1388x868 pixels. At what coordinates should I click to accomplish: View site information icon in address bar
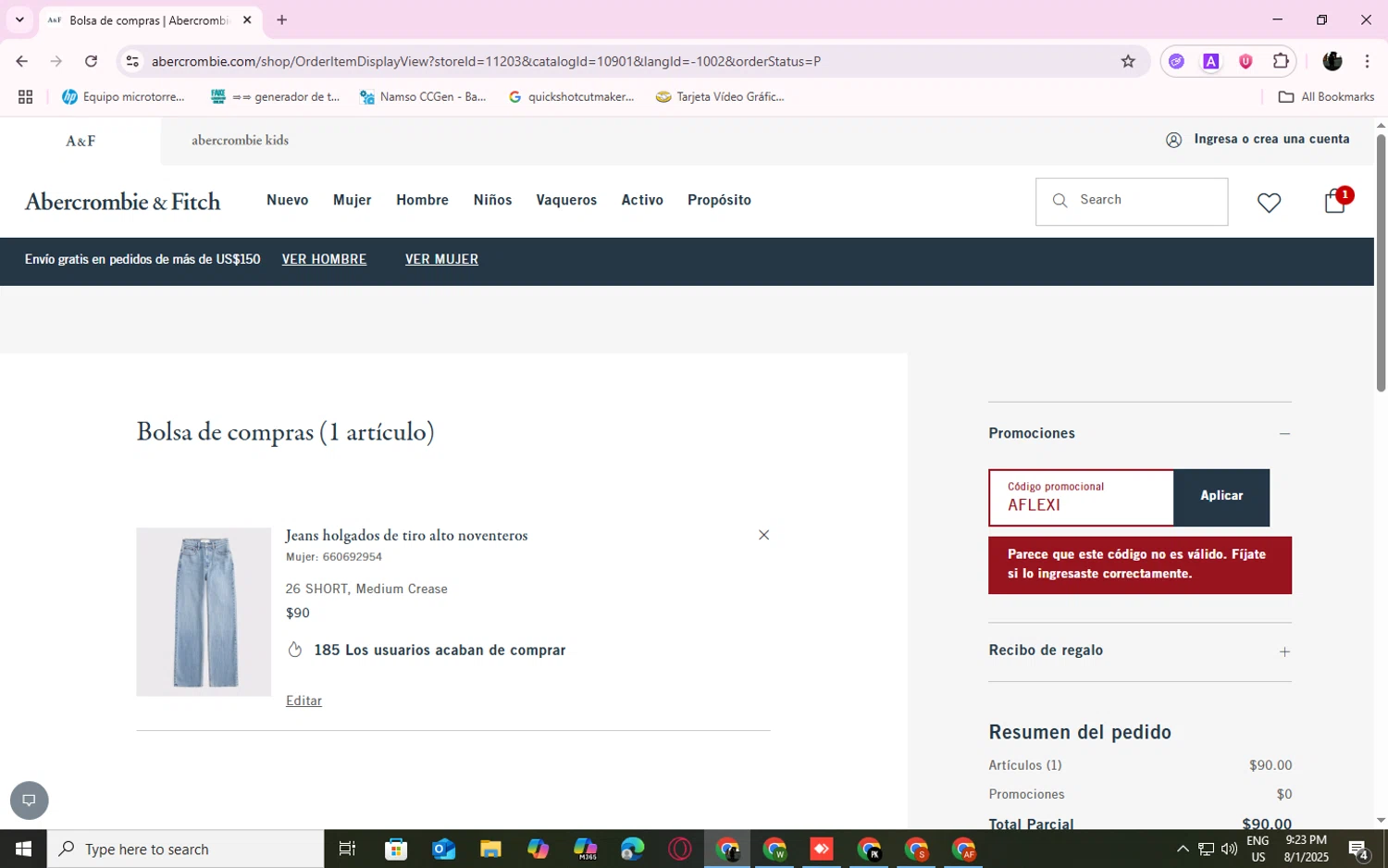point(132,61)
